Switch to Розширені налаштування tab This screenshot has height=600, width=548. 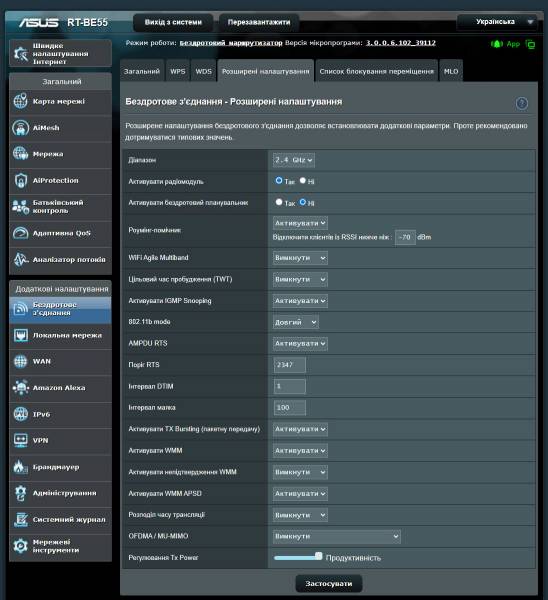point(266,71)
